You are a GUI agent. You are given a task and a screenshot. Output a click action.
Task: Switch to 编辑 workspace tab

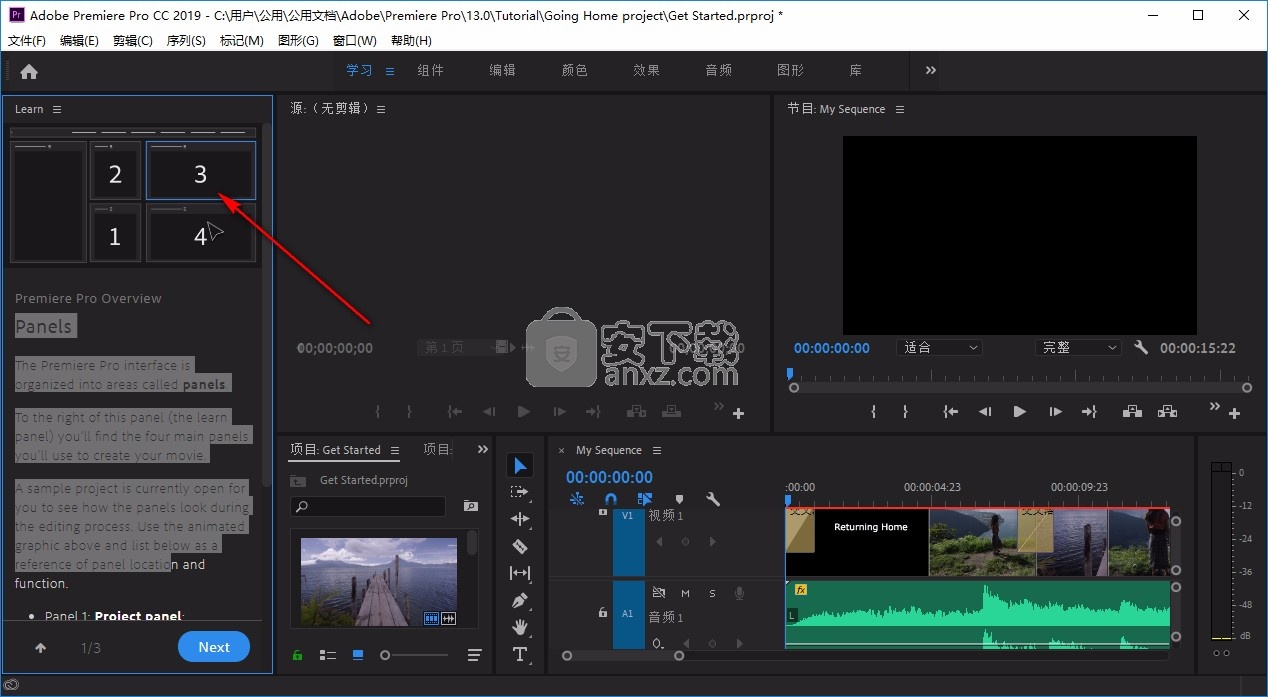[x=502, y=70]
